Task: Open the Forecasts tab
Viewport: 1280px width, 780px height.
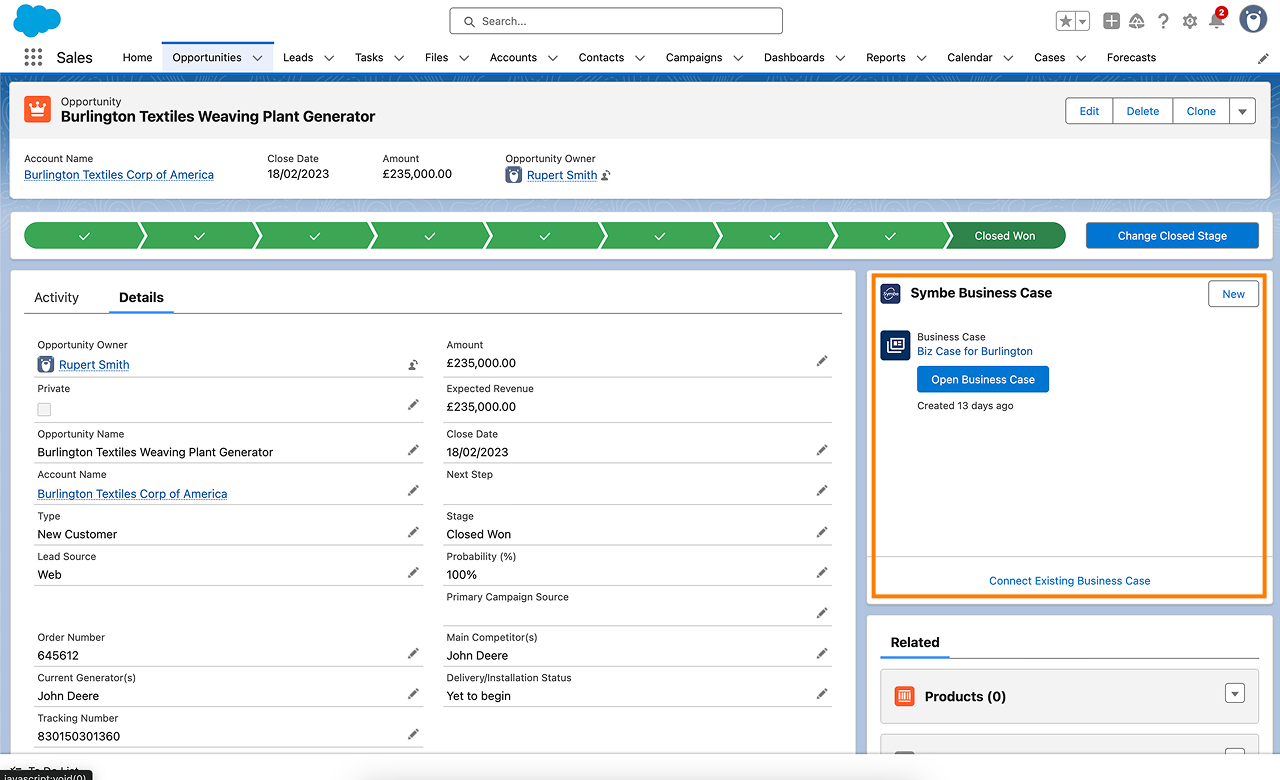Action: (1131, 58)
